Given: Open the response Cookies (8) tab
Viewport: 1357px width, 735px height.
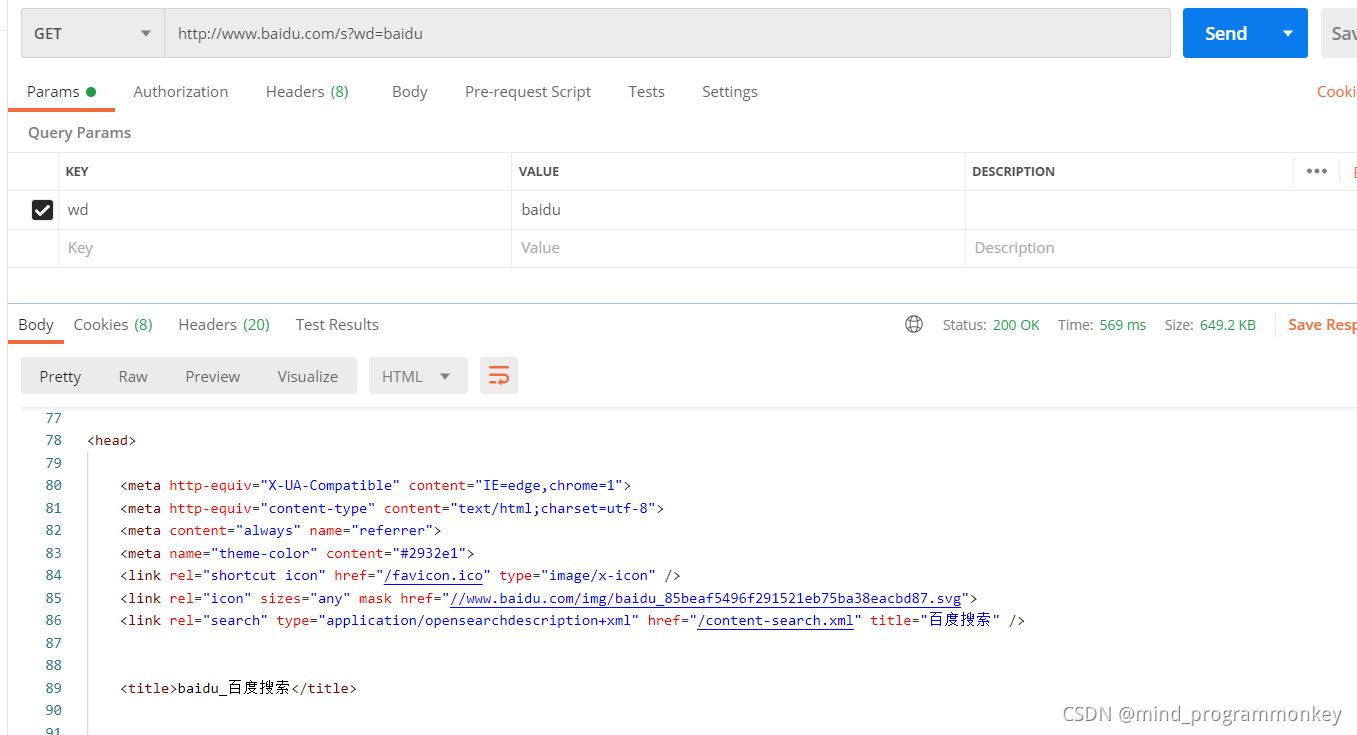Looking at the screenshot, I should click(113, 324).
